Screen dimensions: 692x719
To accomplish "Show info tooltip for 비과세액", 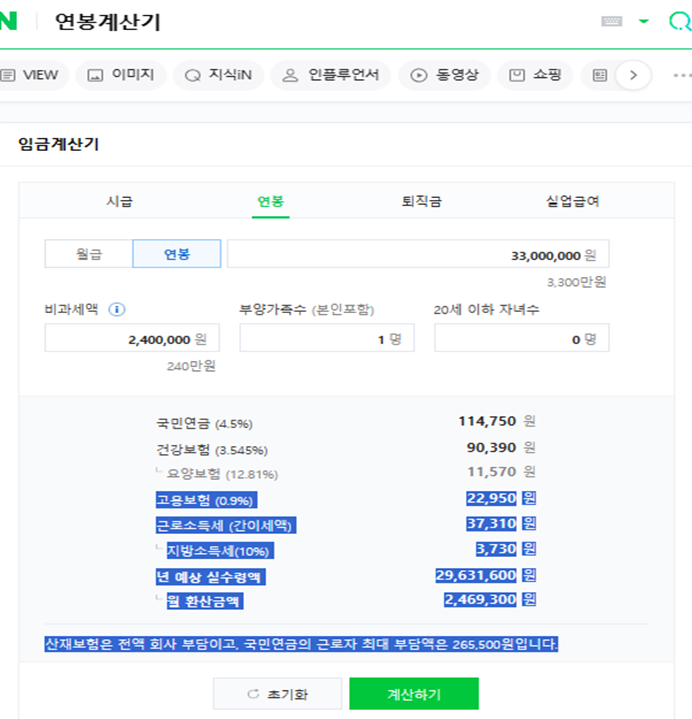I will click(x=116, y=310).
